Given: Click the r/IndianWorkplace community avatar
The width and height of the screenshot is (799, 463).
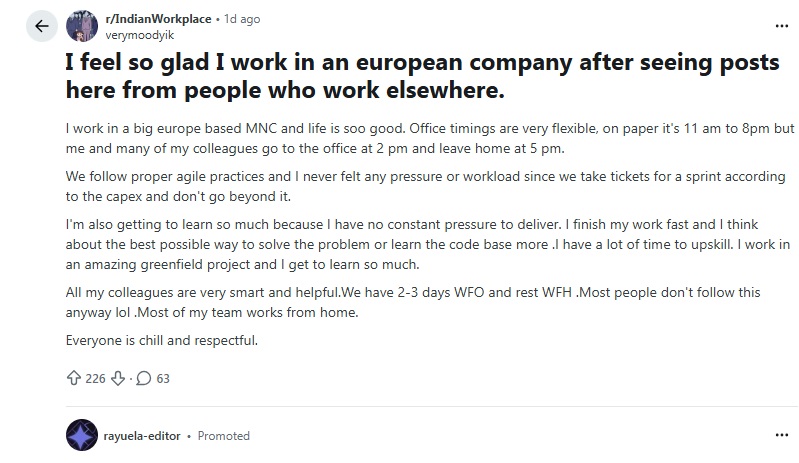Looking at the screenshot, I should [x=80, y=27].
